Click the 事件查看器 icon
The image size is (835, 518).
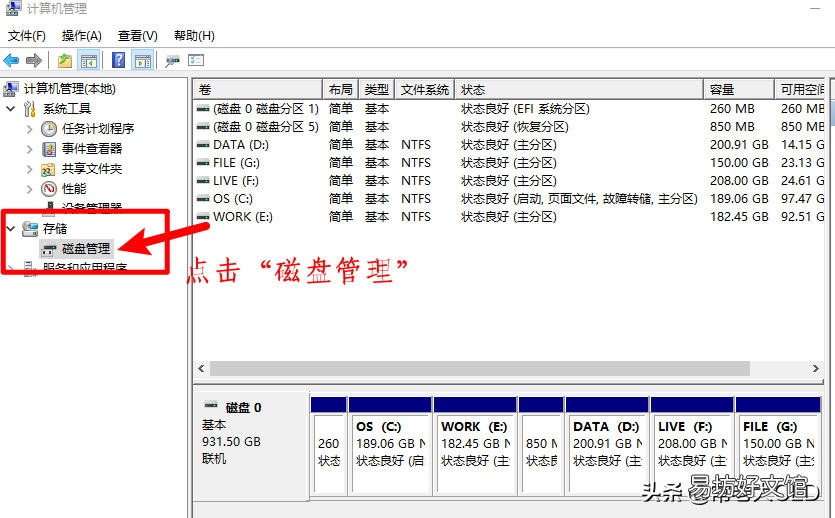(x=48, y=149)
